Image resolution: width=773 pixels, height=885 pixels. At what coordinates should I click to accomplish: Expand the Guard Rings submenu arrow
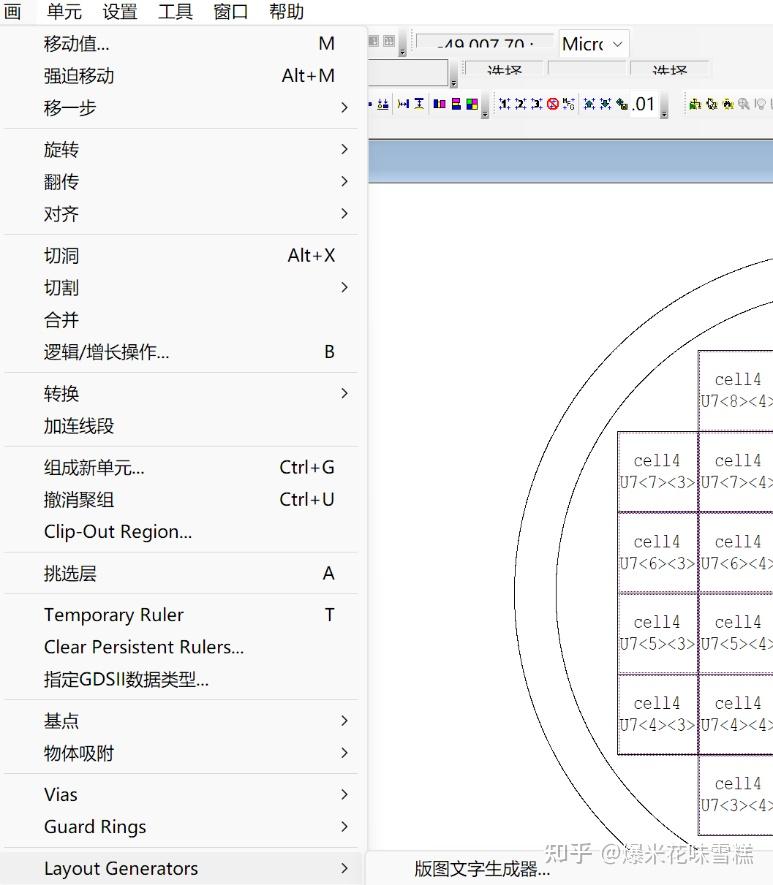pyautogui.click(x=344, y=827)
